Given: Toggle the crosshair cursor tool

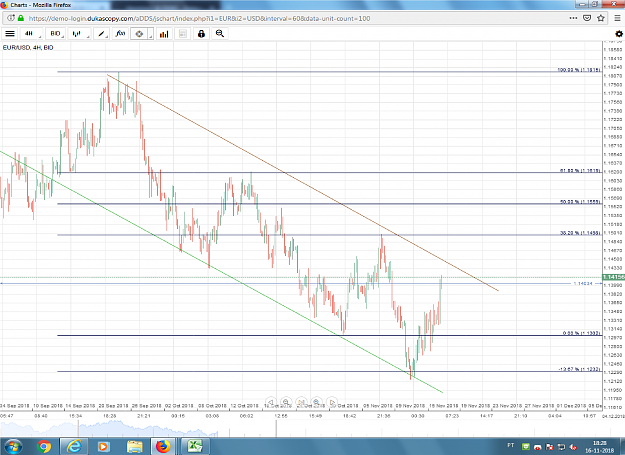Looking at the screenshot, I should pos(139,34).
